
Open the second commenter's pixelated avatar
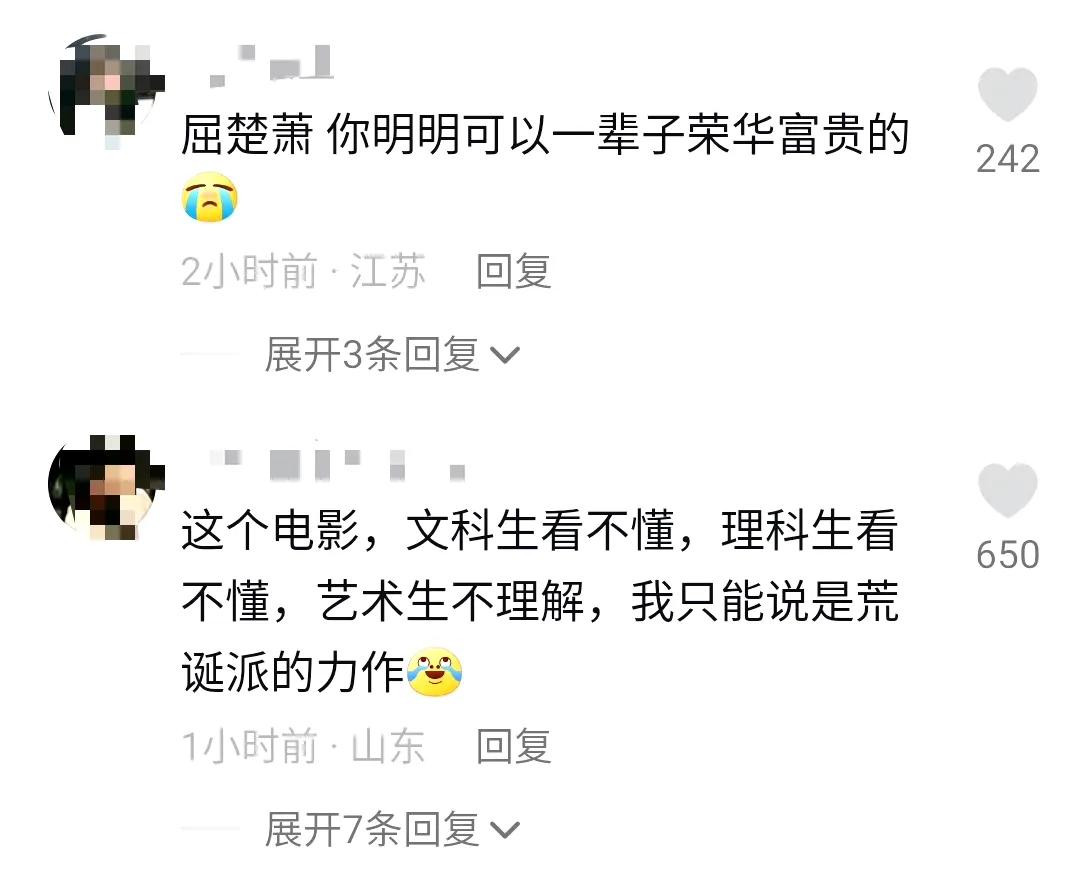(x=107, y=487)
